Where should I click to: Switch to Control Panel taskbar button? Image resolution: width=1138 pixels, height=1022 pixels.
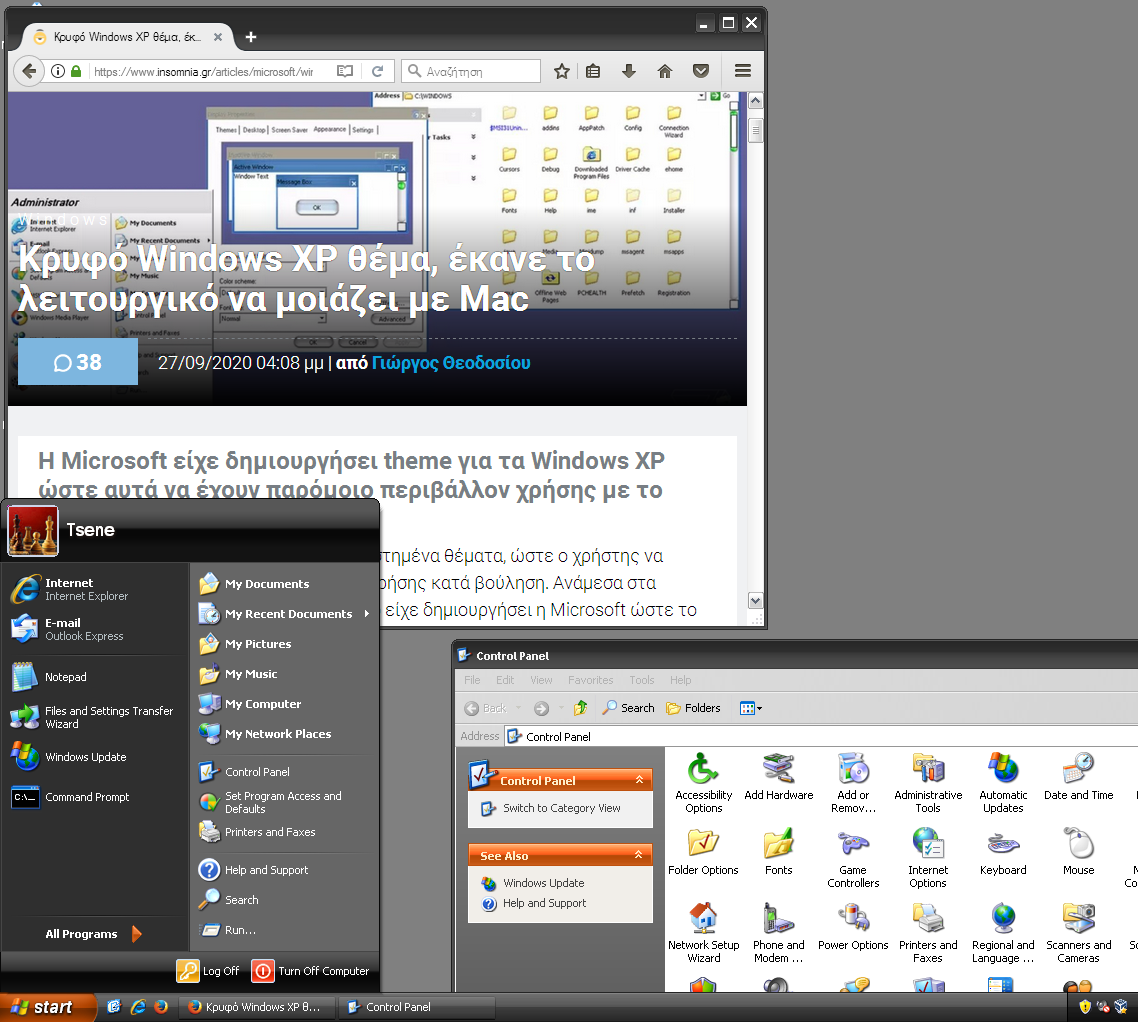click(418, 1007)
